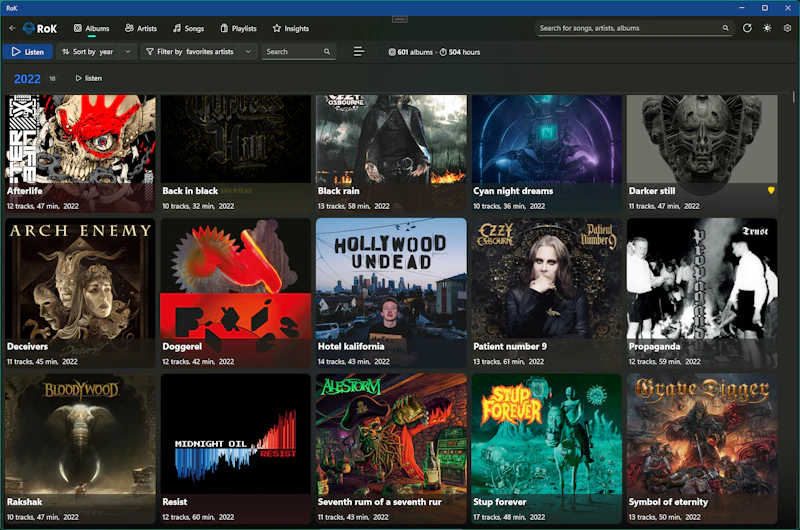Screen dimensions: 800x530
Task: Open the Symbol of eternity album
Action: click(702, 448)
